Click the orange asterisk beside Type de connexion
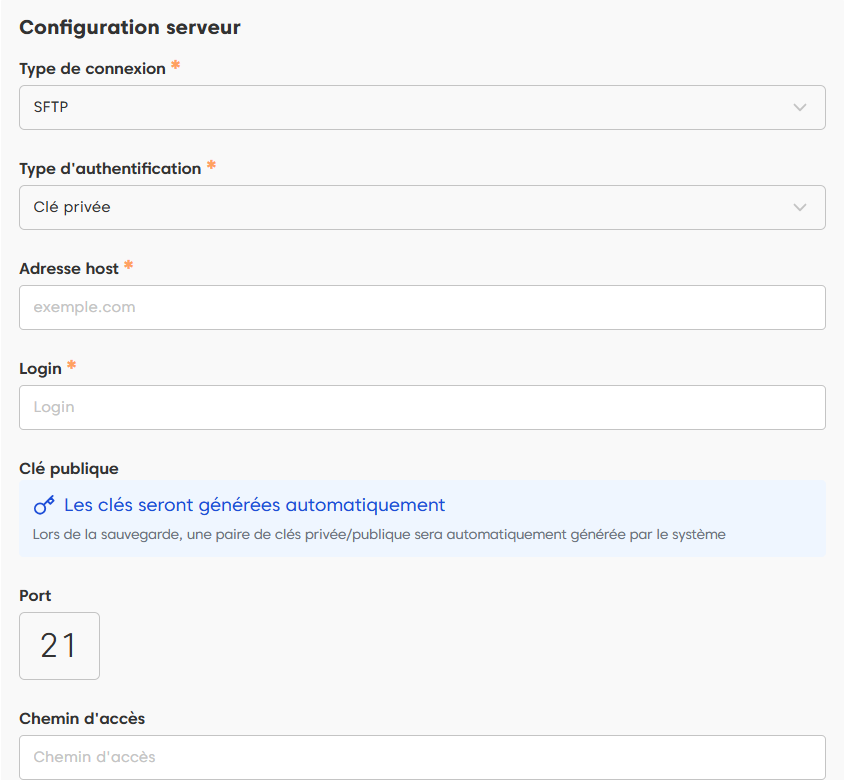The height and width of the screenshot is (780, 844). point(176,67)
